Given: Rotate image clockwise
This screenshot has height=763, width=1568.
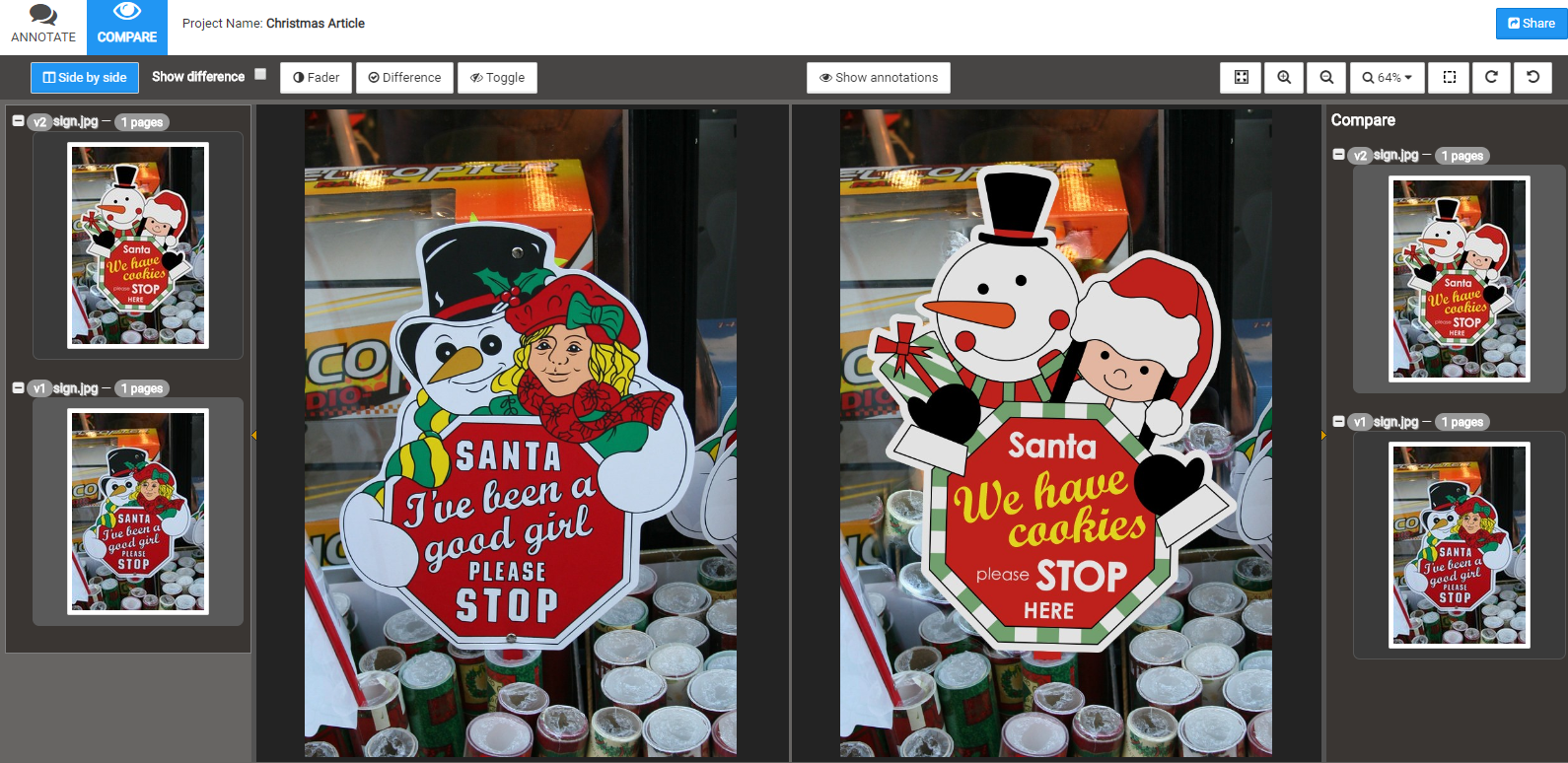Looking at the screenshot, I should [1491, 77].
